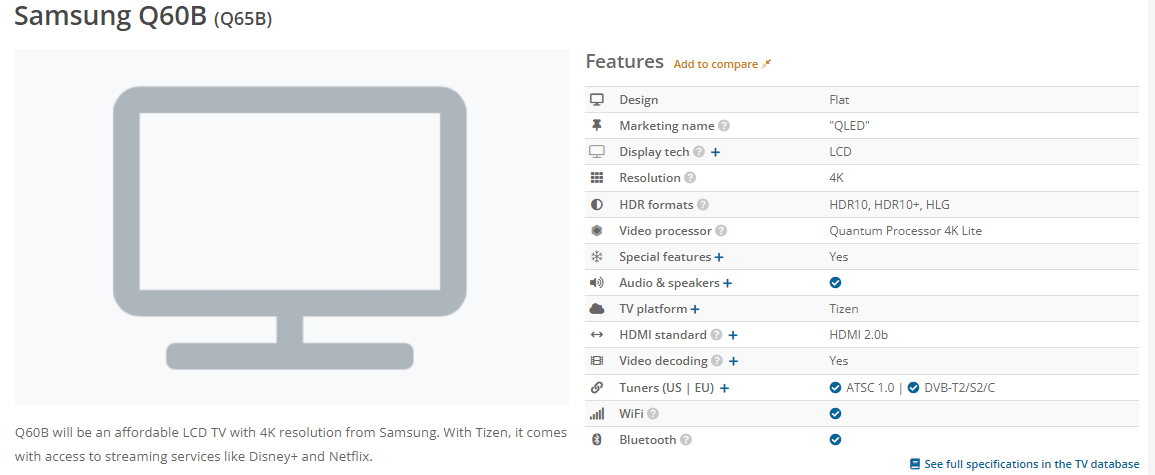Open help tooltip for Video decoding
The image size is (1155, 475).
tap(717, 361)
